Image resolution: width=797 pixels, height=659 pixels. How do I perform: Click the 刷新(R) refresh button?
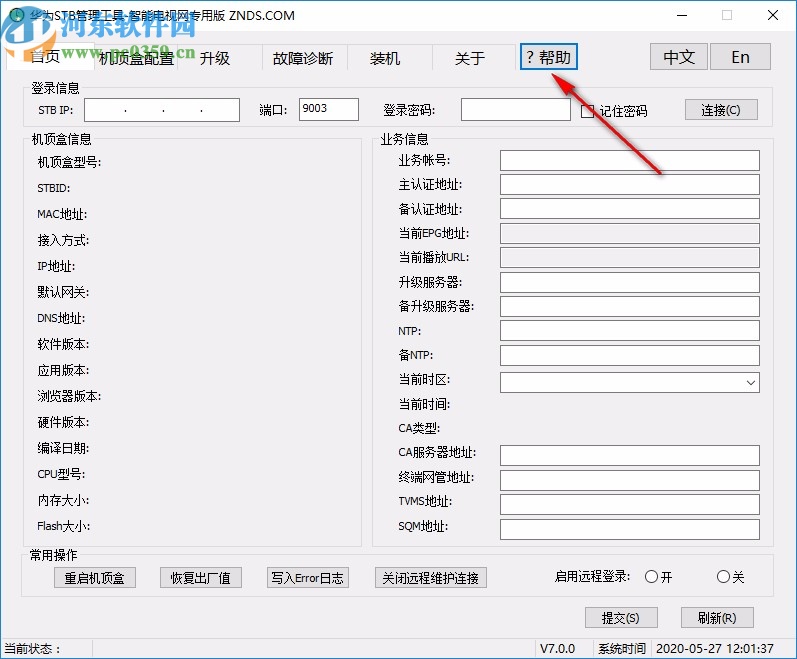(717, 617)
